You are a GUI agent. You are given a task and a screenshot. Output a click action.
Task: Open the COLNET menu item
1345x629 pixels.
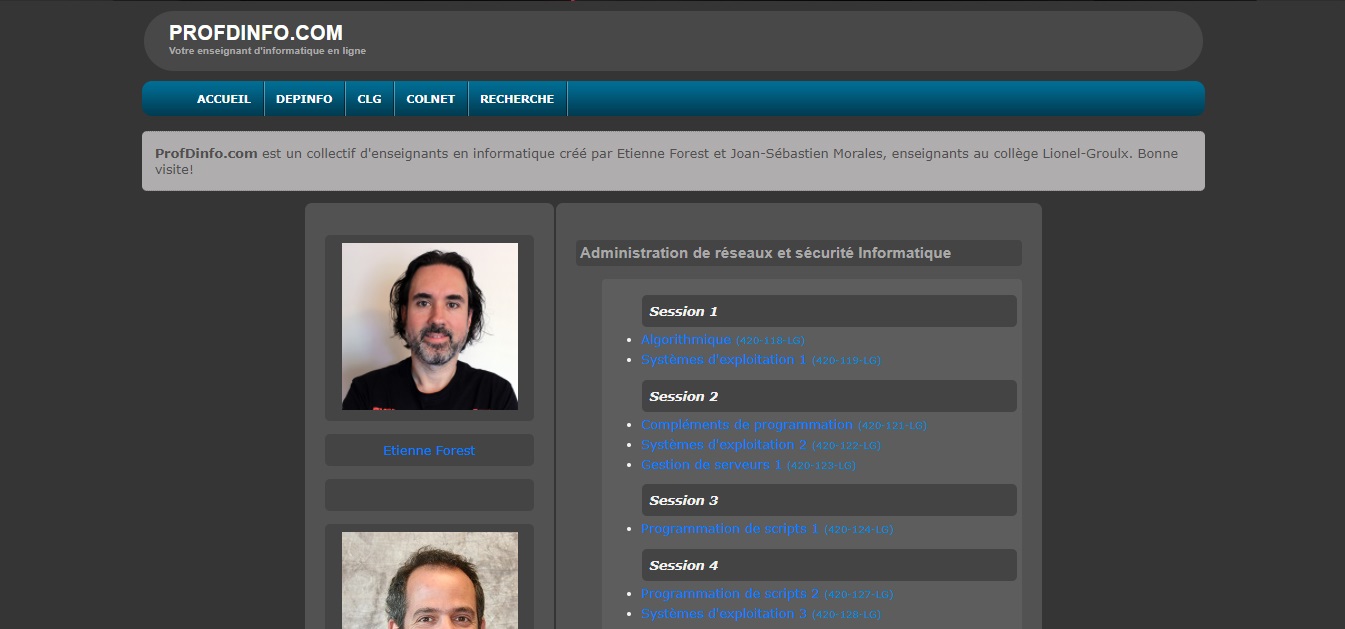tap(431, 99)
